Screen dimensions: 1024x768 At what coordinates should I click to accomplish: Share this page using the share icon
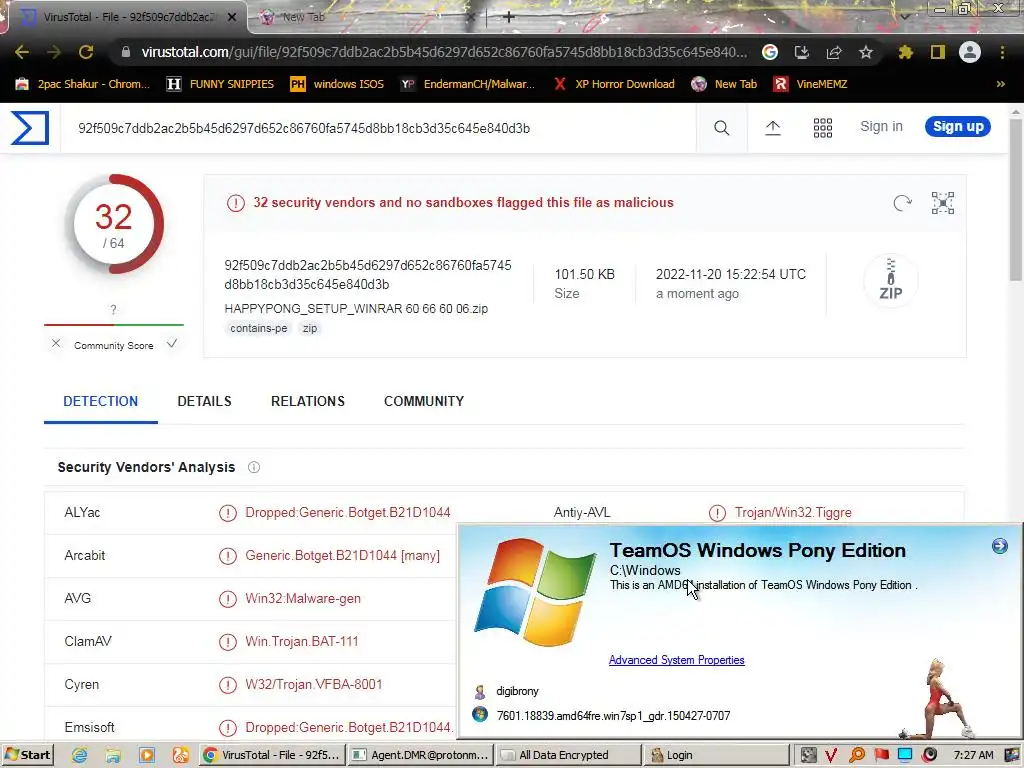[834, 52]
